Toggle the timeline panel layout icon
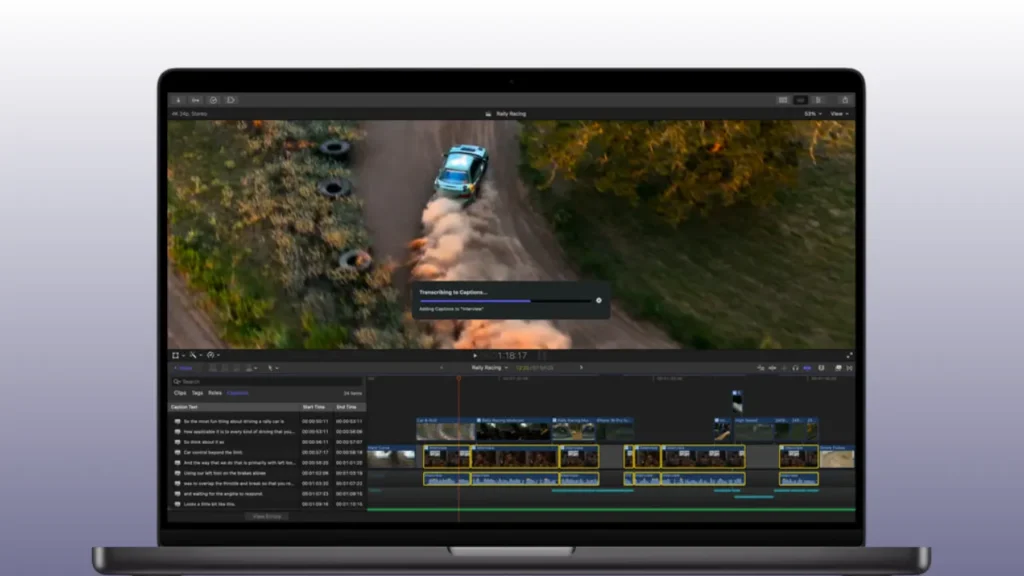The image size is (1024, 576). click(x=800, y=100)
